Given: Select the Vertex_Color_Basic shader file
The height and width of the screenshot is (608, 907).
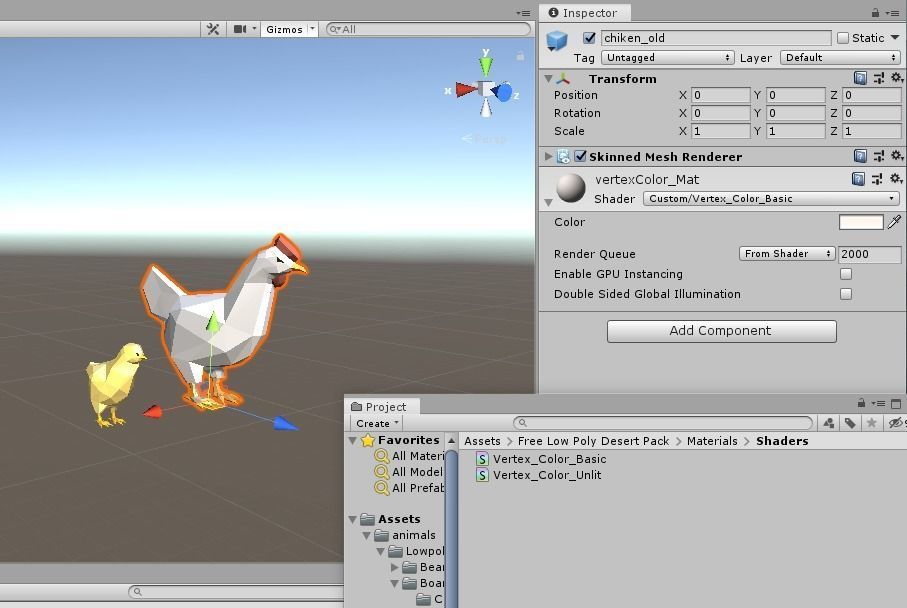Looking at the screenshot, I should tap(549, 459).
